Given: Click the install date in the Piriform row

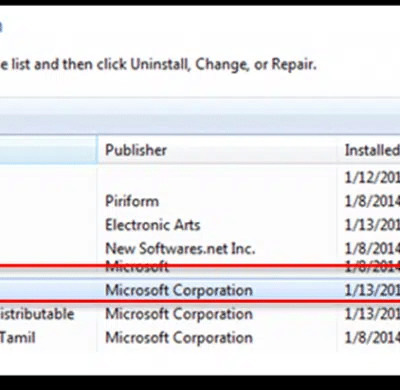Looking at the screenshot, I should pos(372,201).
